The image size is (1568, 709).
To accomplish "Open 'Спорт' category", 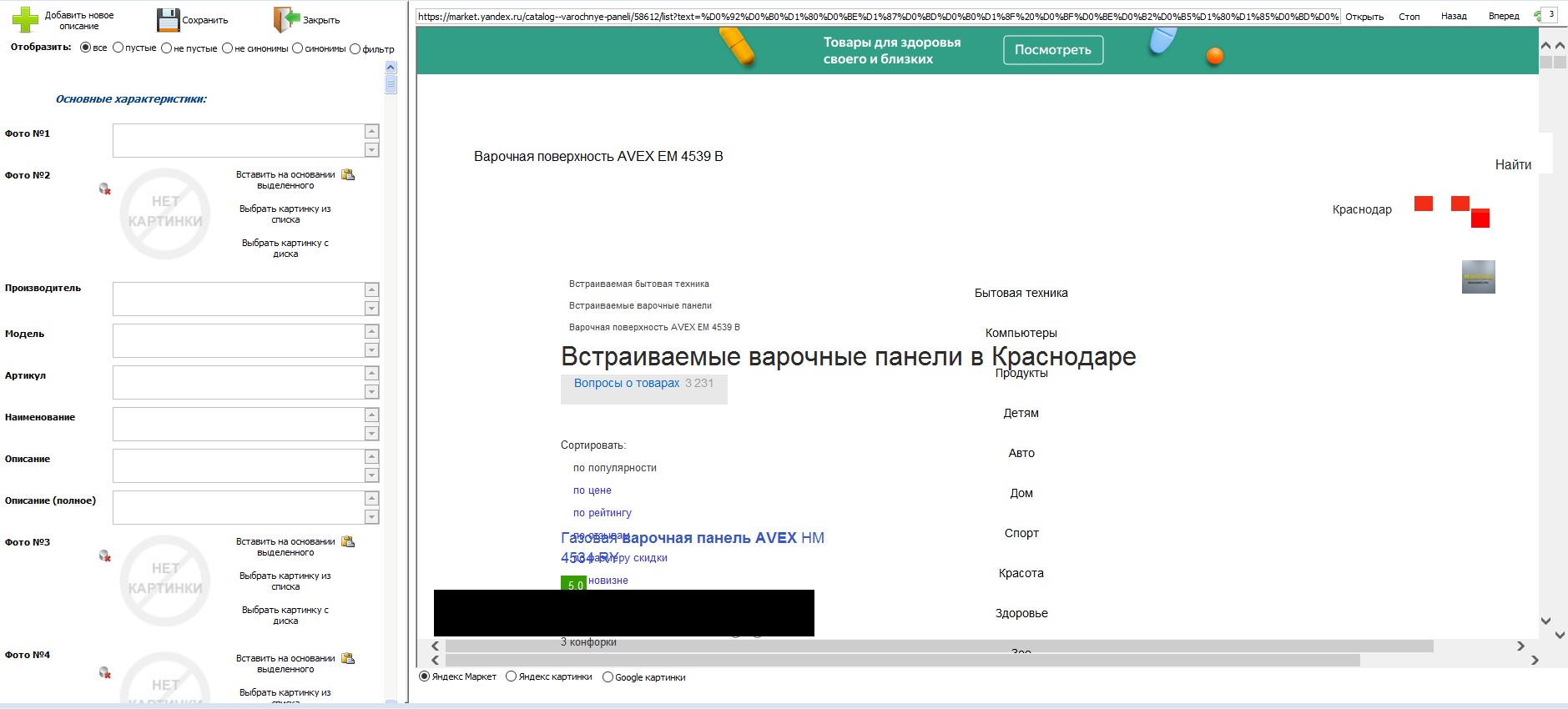I will (1021, 533).
